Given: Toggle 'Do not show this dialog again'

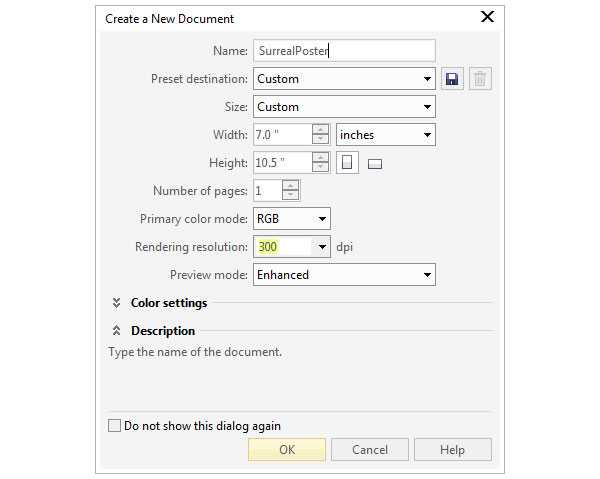Looking at the screenshot, I should click(x=114, y=425).
